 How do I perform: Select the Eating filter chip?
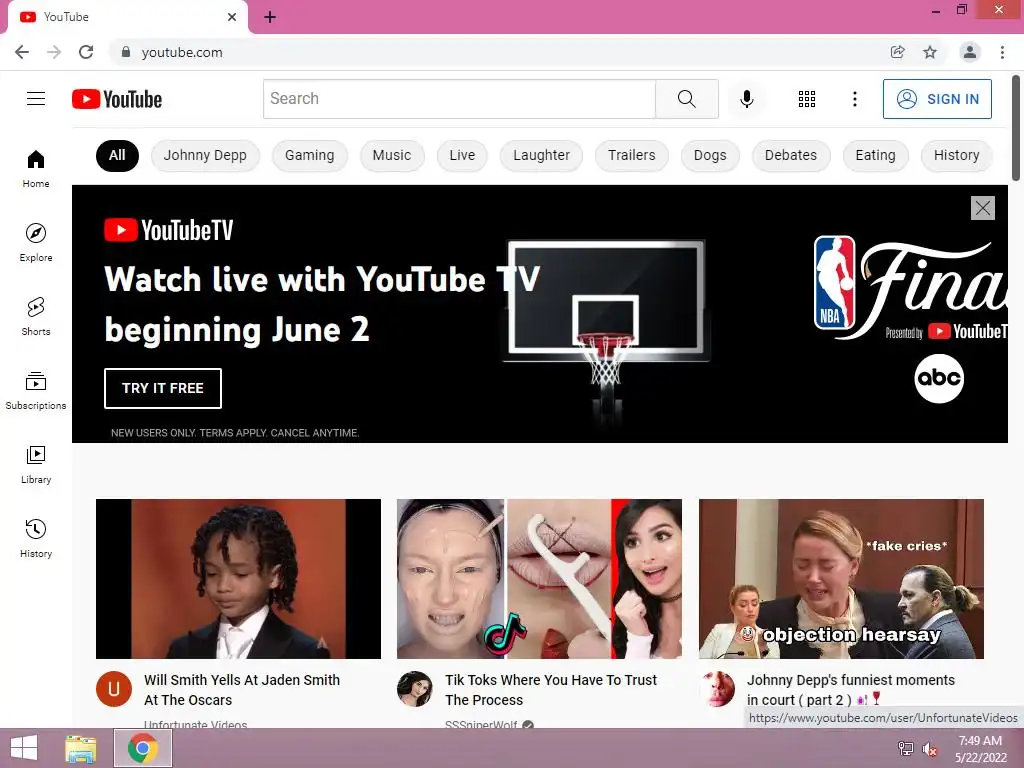(876, 155)
